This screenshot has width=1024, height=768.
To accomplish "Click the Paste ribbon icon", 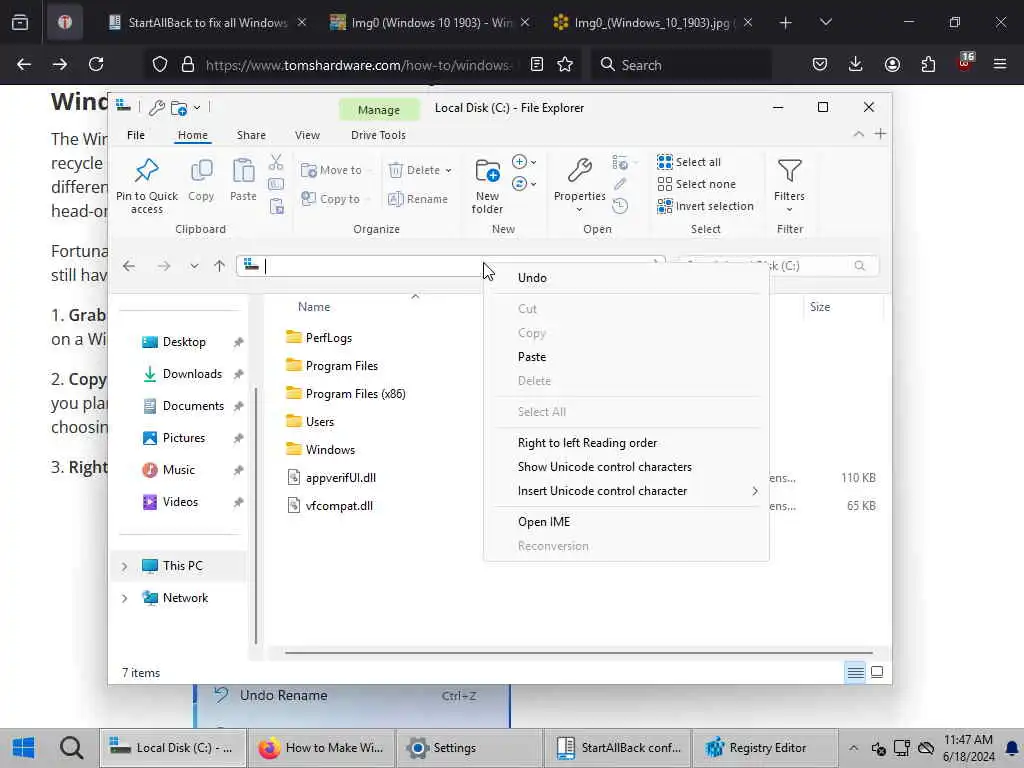I will (243, 171).
